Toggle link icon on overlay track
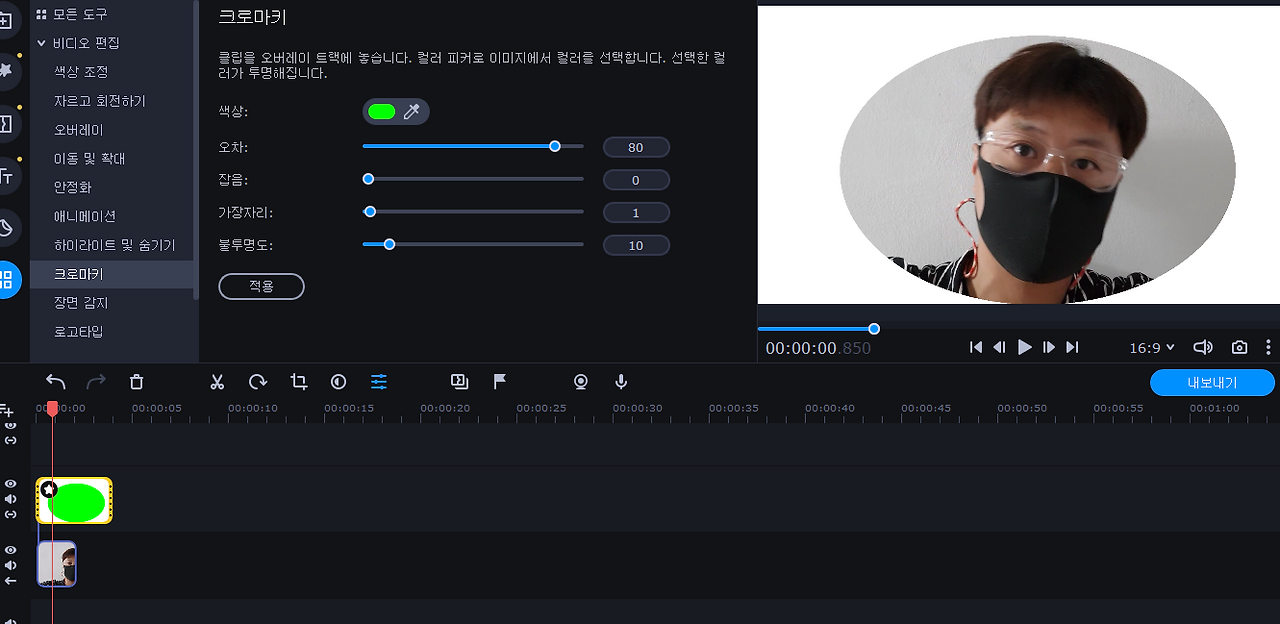Screen dimensions: 1280x624 point(11,514)
